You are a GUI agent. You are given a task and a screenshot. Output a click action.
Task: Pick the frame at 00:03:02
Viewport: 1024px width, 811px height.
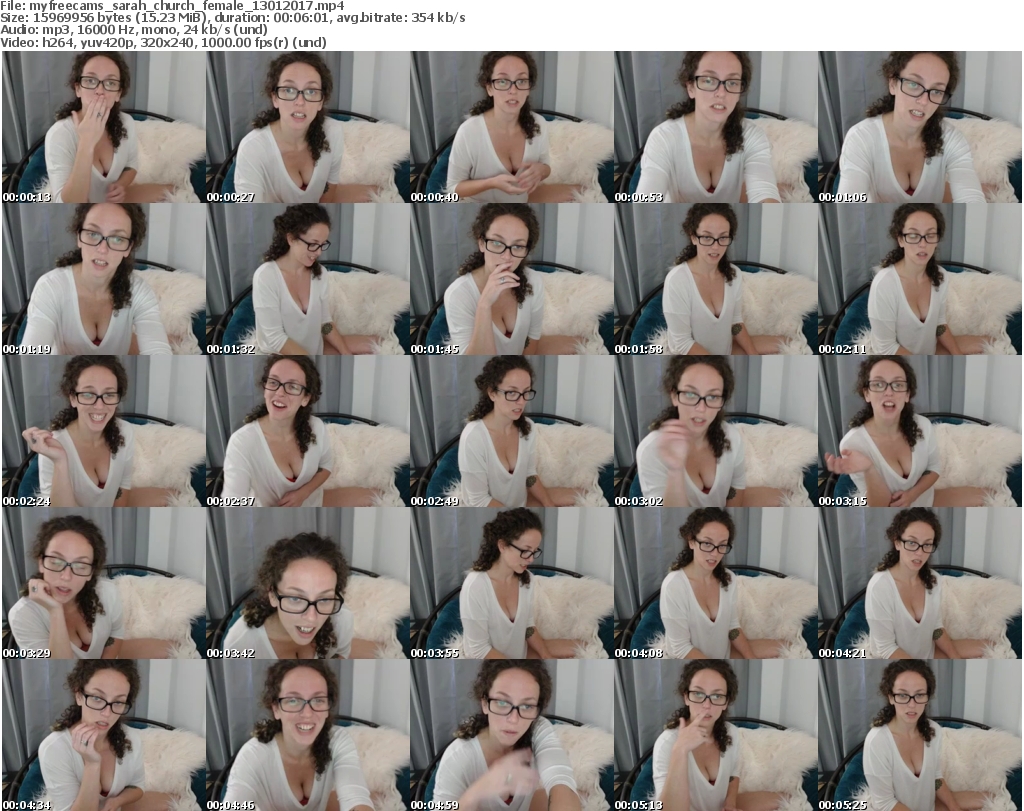point(715,431)
